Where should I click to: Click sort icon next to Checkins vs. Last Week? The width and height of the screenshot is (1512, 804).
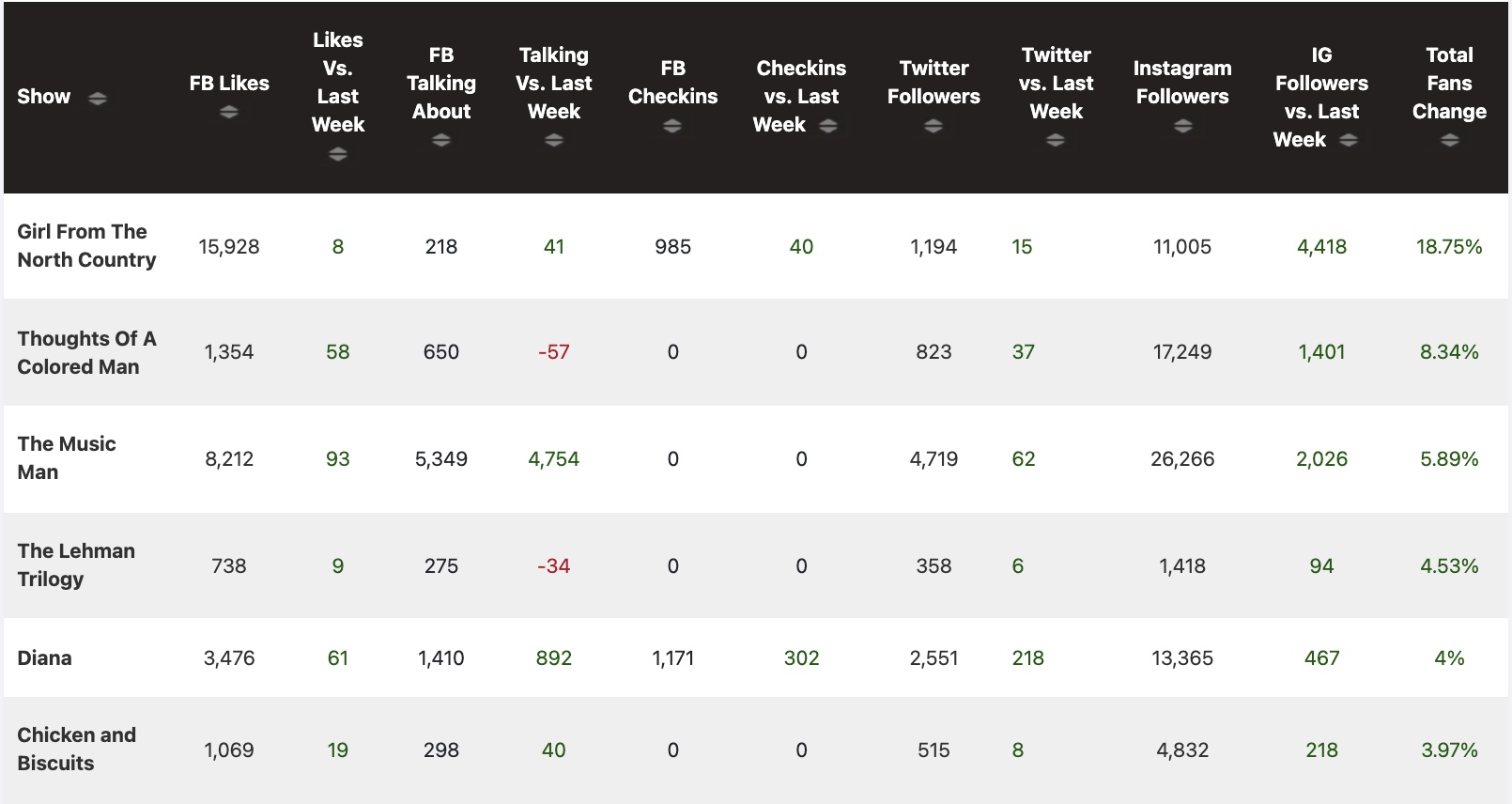pos(828,126)
